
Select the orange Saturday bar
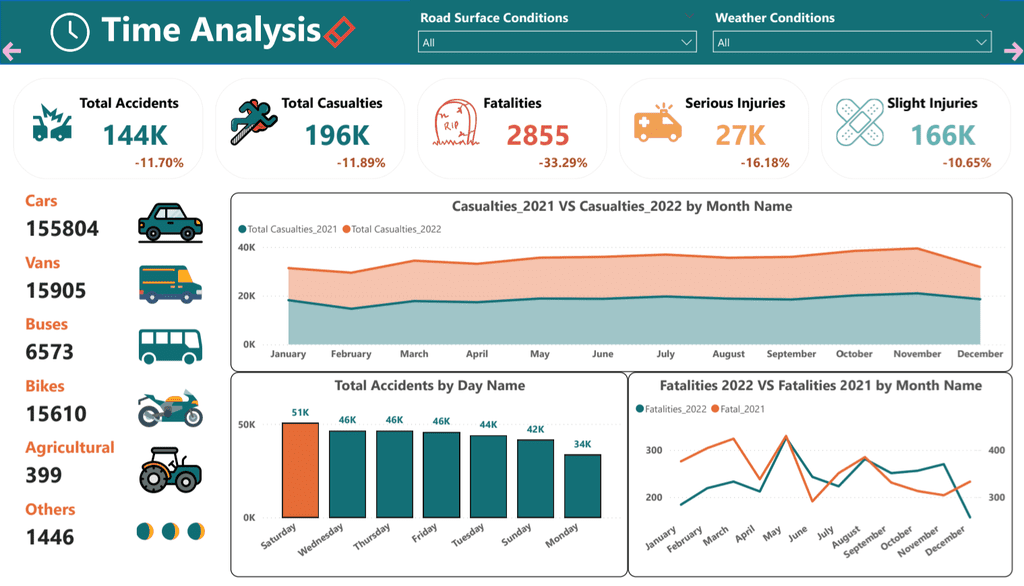click(300, 470)
